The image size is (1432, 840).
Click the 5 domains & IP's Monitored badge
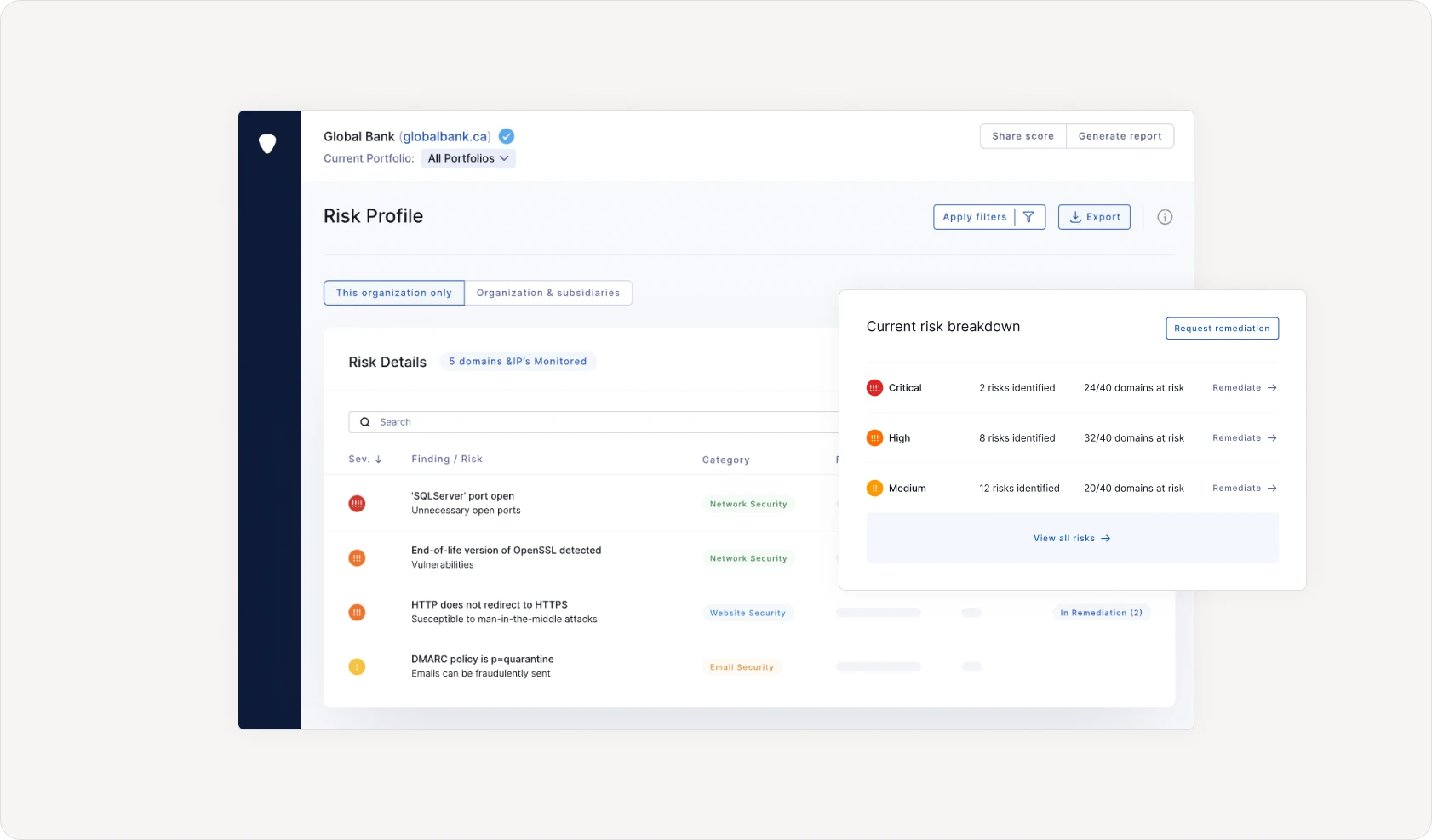pos(518,362)
